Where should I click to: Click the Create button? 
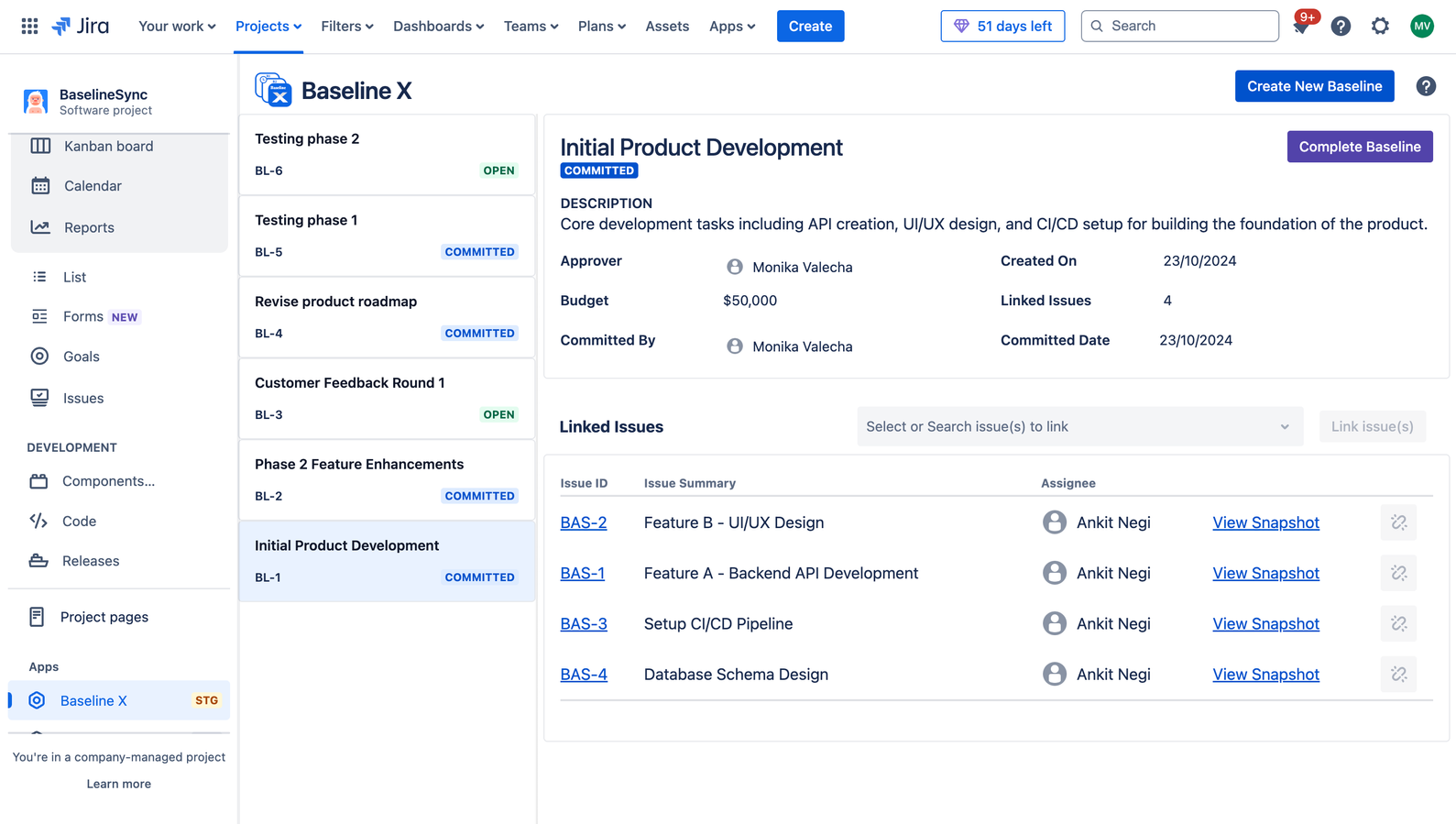click(x=810, y=26)
